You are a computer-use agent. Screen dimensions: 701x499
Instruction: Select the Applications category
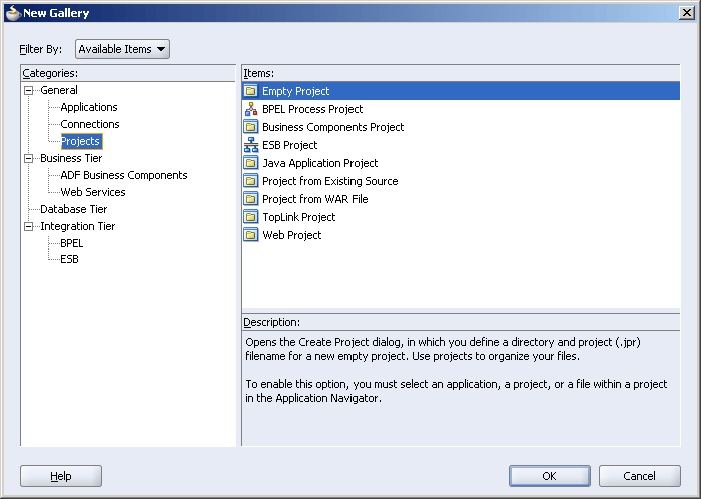[89, 107]
